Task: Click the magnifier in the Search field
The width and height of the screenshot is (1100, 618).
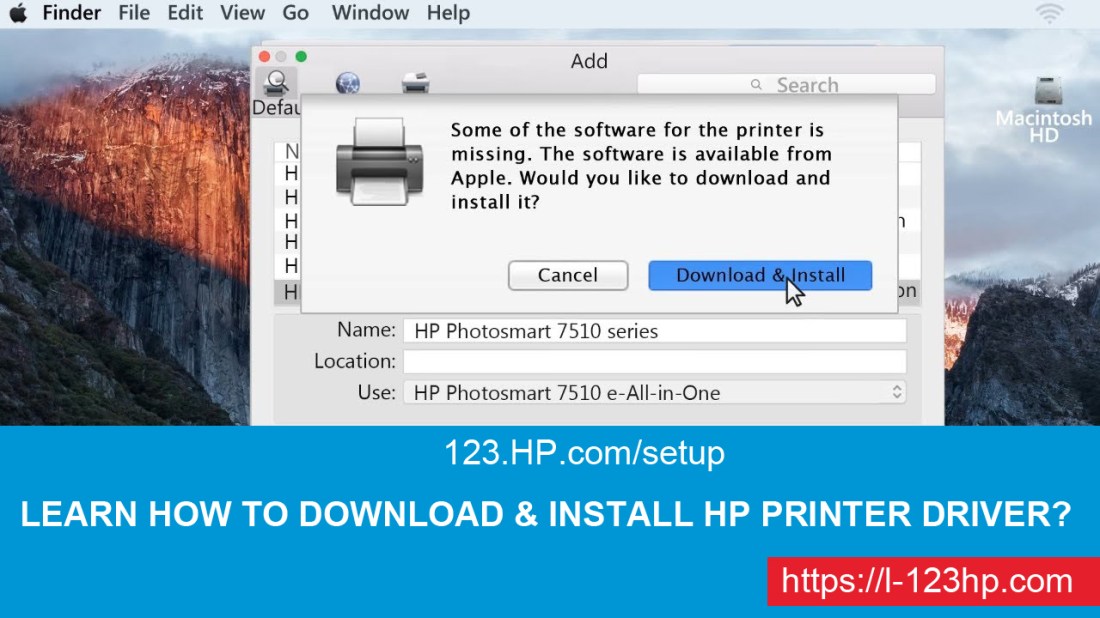Action: point(757,85)
